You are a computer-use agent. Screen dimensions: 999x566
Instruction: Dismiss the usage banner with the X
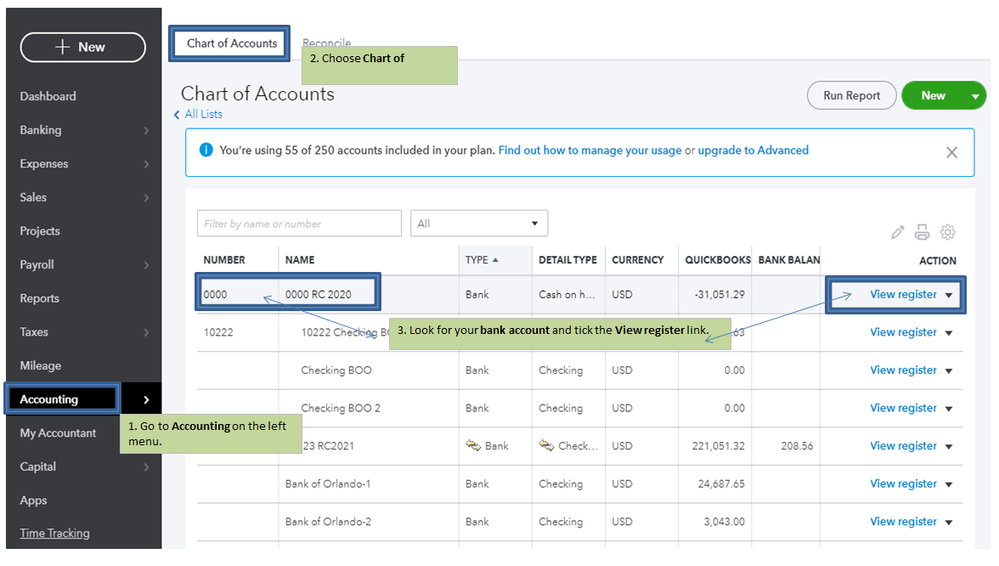[x=951, y=152]
